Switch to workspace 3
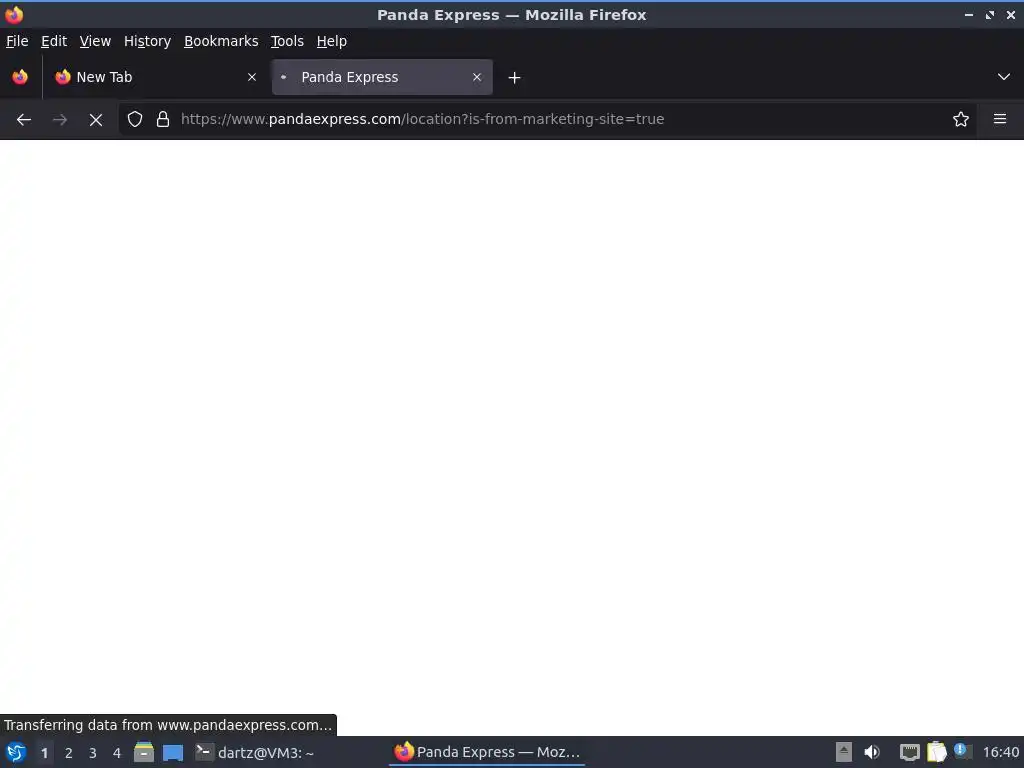 click(93, 753)
